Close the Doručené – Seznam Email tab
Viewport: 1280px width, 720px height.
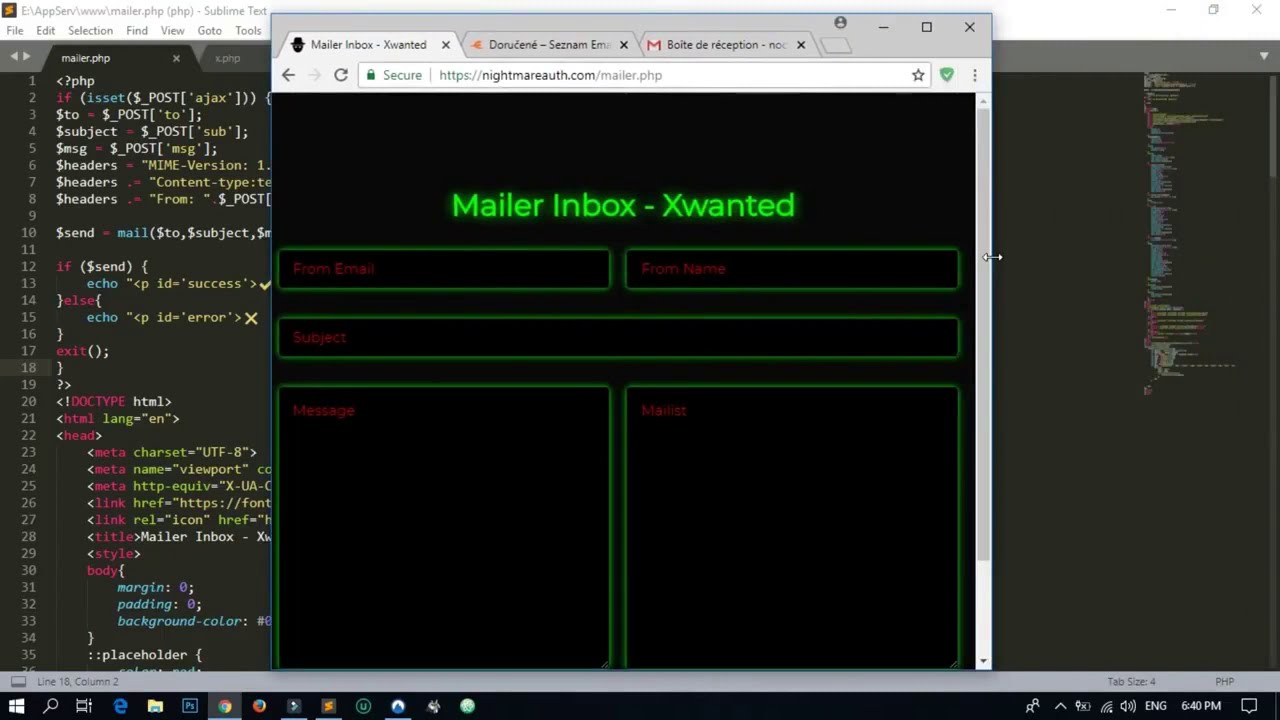[x=624, y=45]
